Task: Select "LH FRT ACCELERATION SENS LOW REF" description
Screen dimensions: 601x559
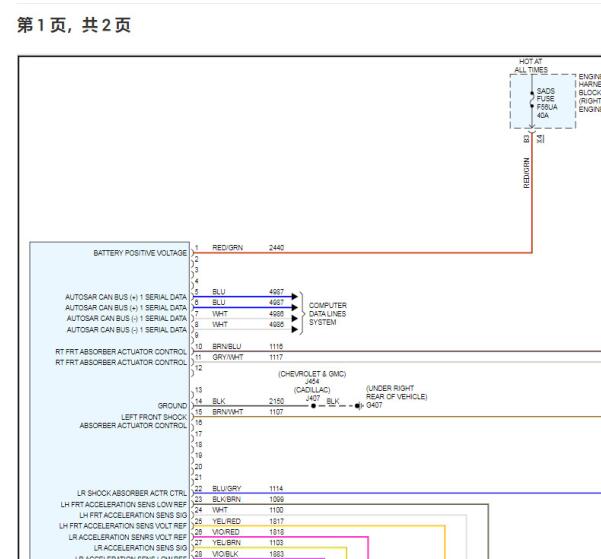Action: click(123, 505)
